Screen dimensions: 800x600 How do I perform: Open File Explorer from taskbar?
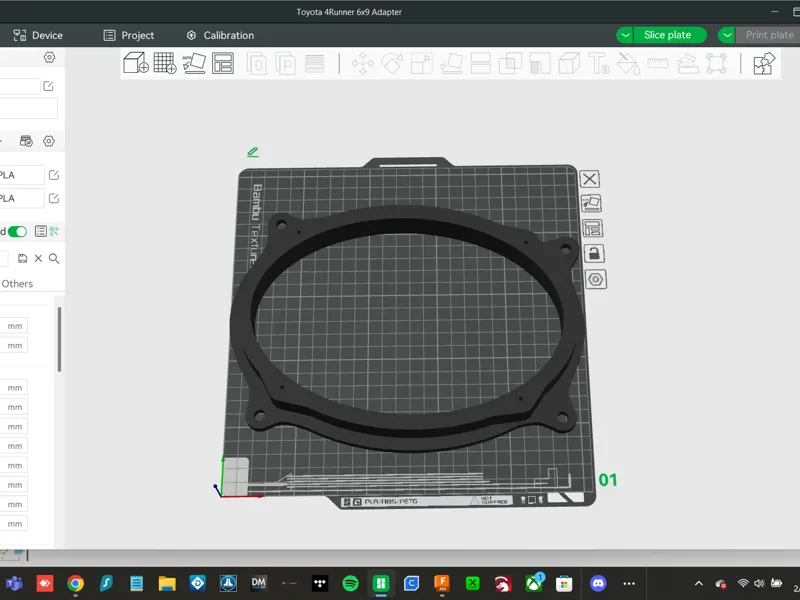tap(167, 583)
